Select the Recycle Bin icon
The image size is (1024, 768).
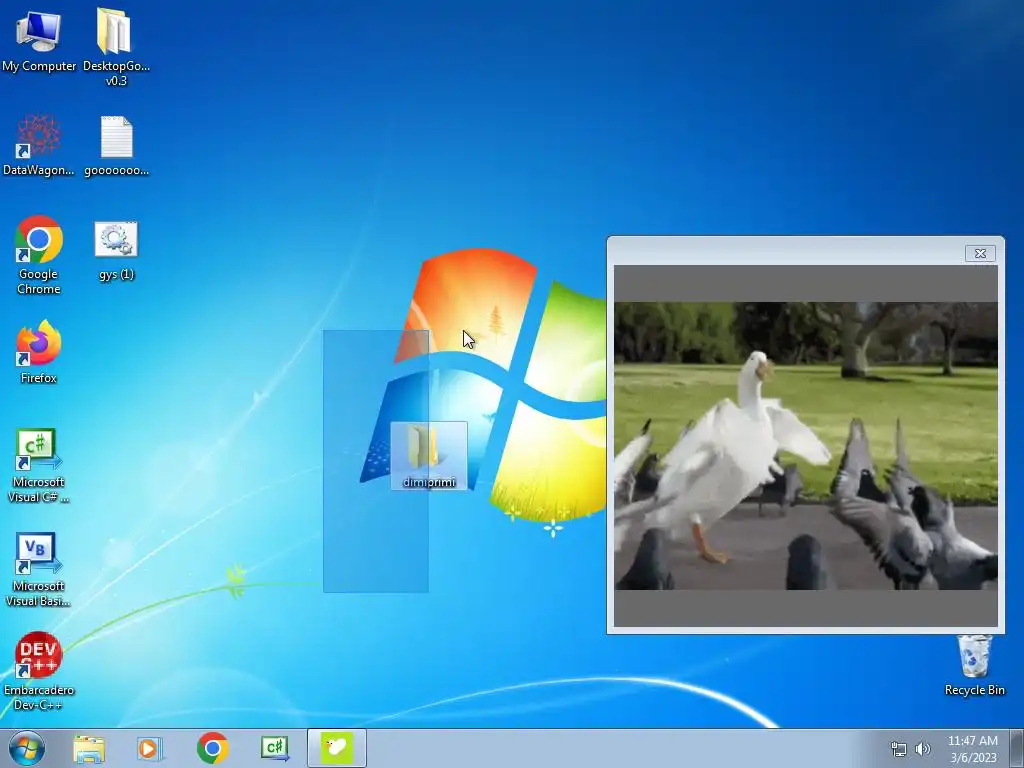coord(974,666)
